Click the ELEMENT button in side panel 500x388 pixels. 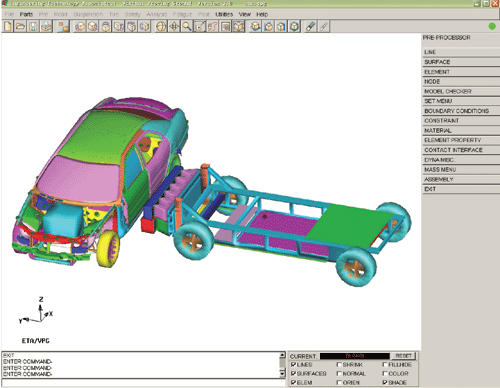[x=461, y=72]
